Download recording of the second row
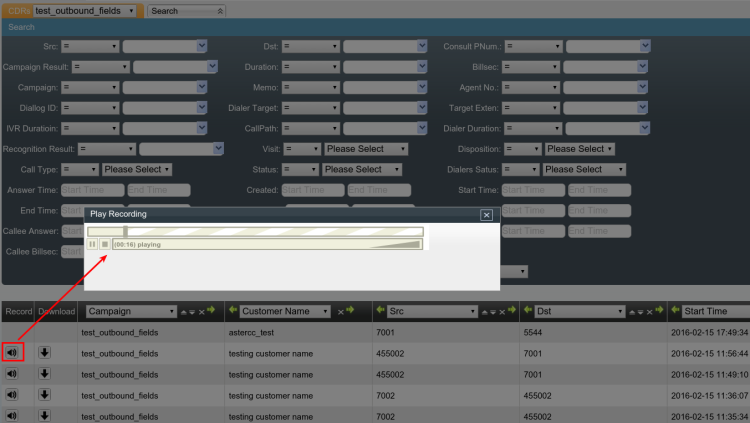Viewport: 750px width, 423px height. click(44, 373)
